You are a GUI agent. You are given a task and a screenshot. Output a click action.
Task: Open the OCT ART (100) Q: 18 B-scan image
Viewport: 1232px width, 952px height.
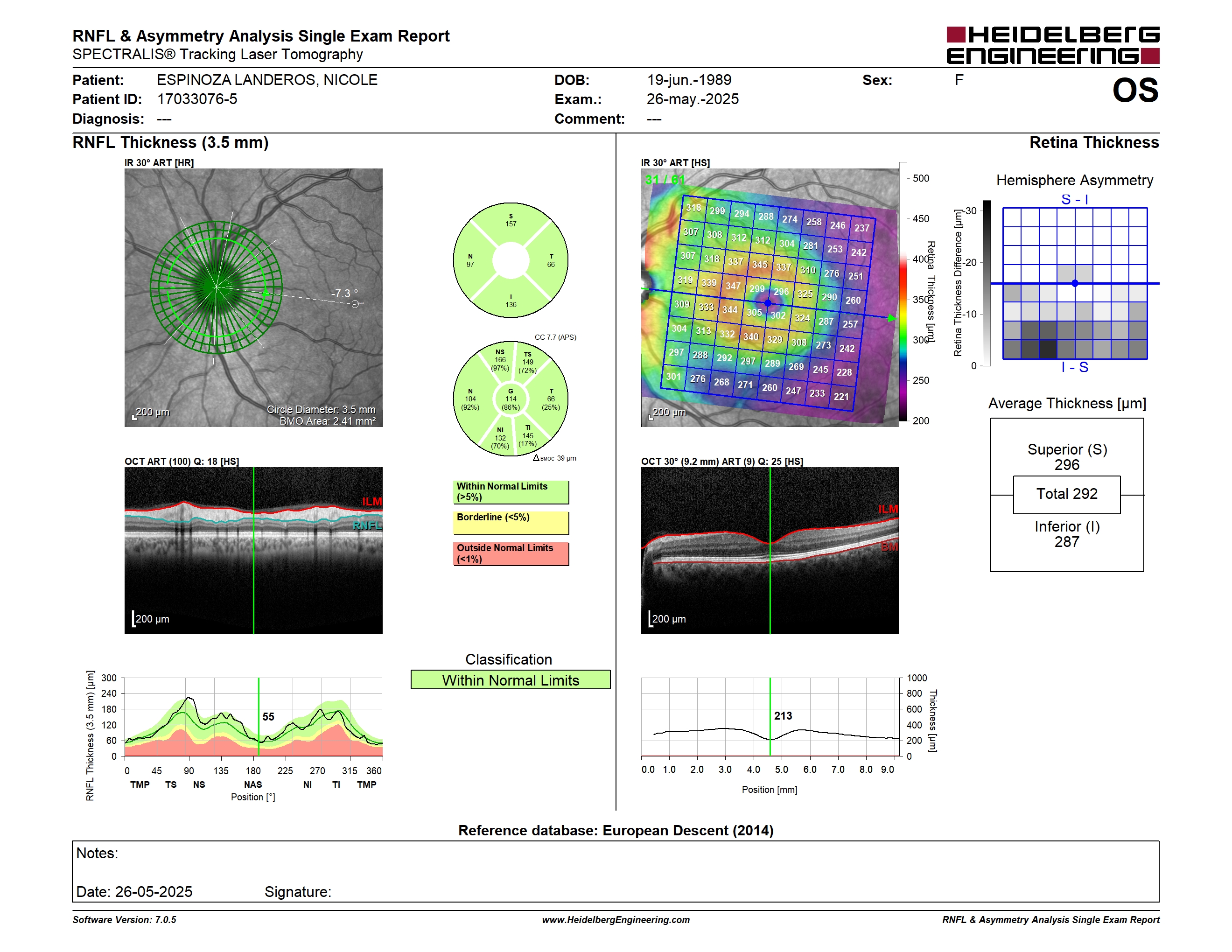(x=253, y=551)
